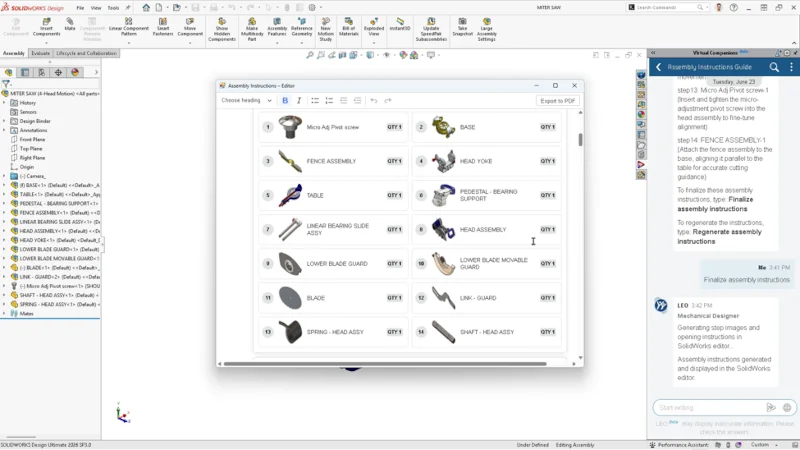Click send message icon in chat
The width and height of the screenshot is (800, 450).
(x=771, y=407)
